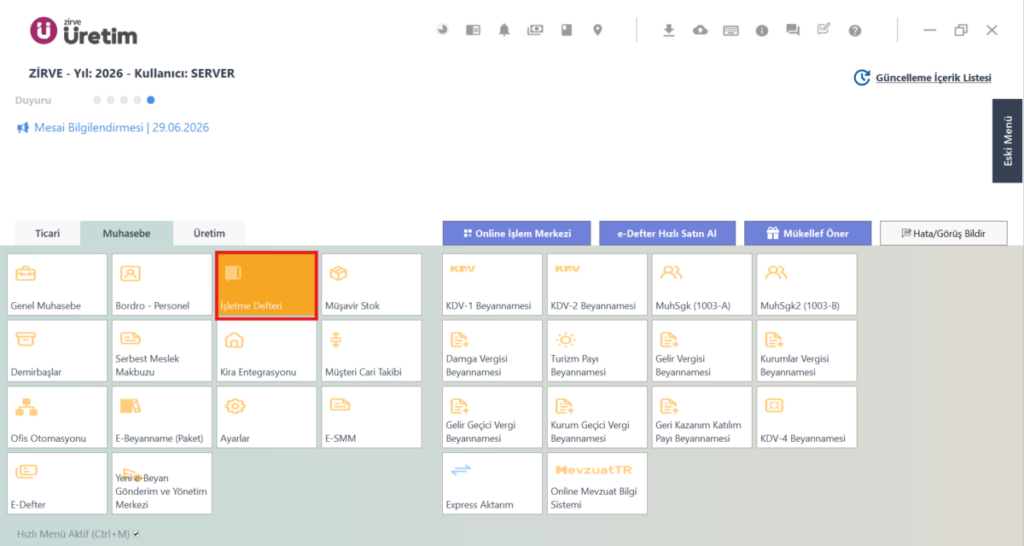Click the location pin icon
Viewport: 1024px width, 546px height.
(x=598, y=30)
